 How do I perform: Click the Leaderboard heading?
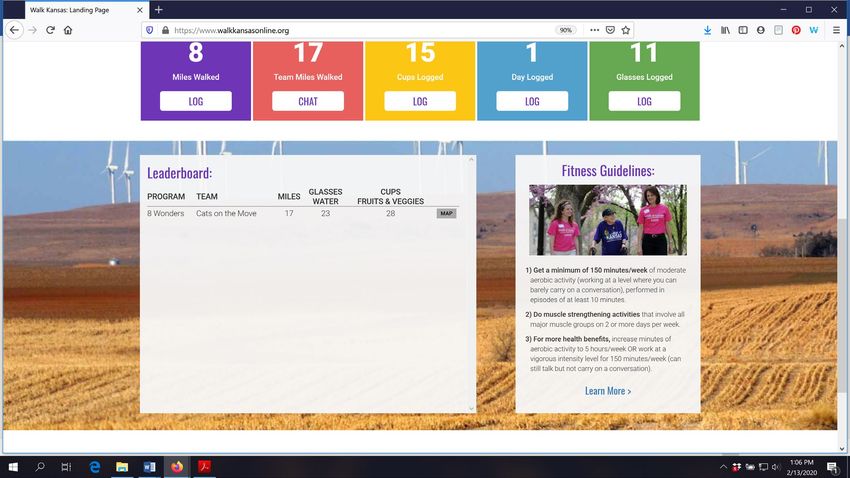(x=179, y=173)
